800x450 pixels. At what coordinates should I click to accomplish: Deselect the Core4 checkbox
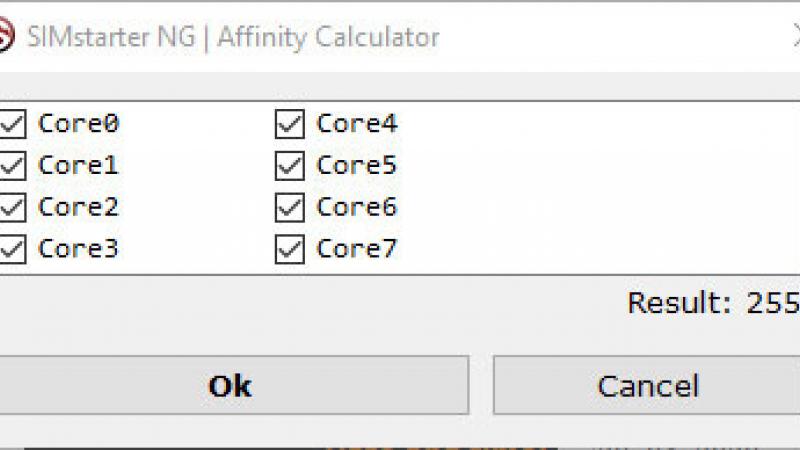click(x=289, y=124)
